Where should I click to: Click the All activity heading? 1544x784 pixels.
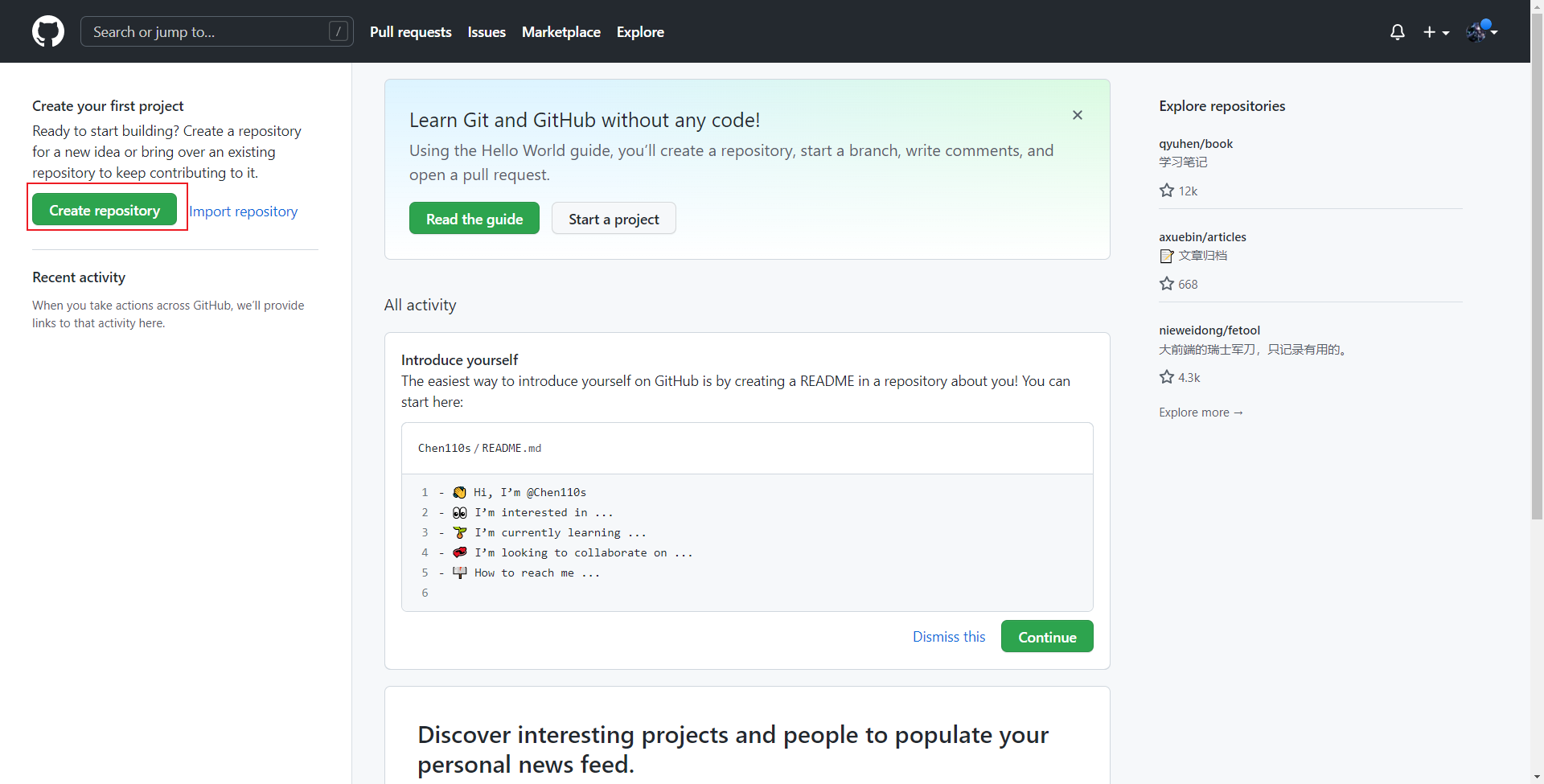click(x=420, y=305)
